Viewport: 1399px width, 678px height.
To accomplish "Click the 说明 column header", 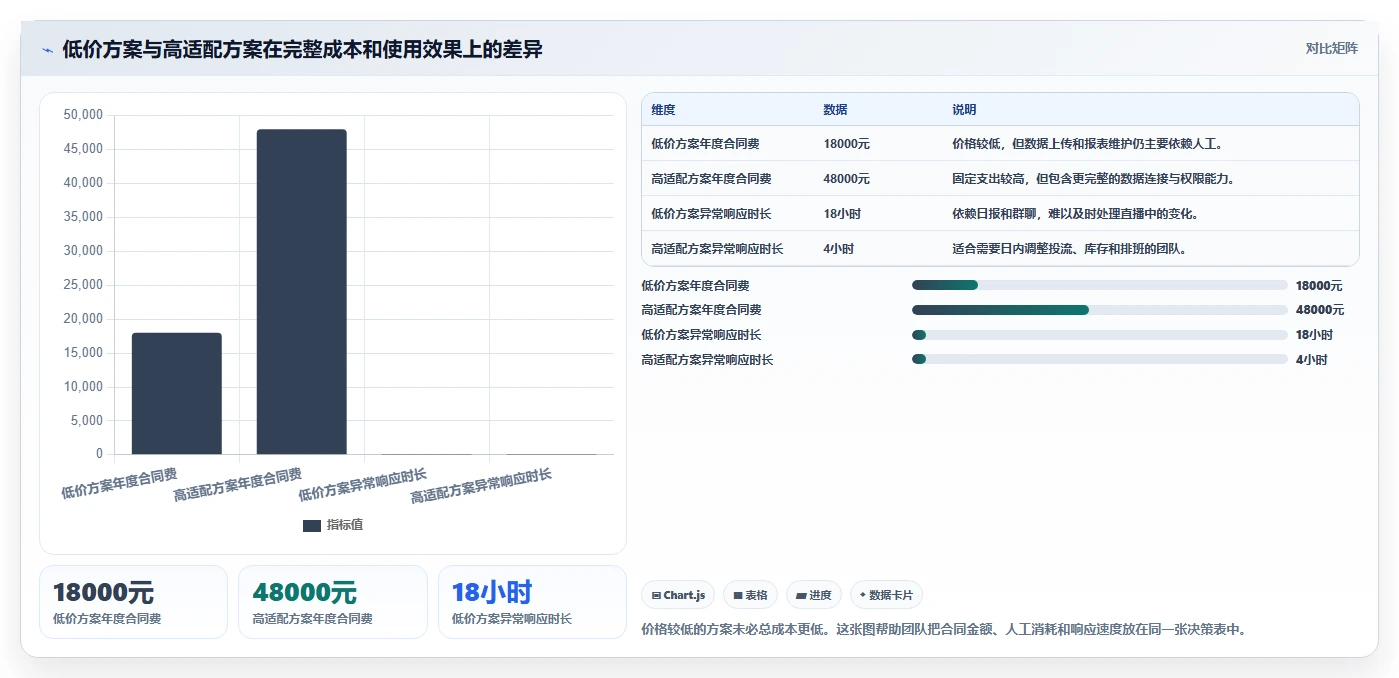I will click(x=964, y=110).
